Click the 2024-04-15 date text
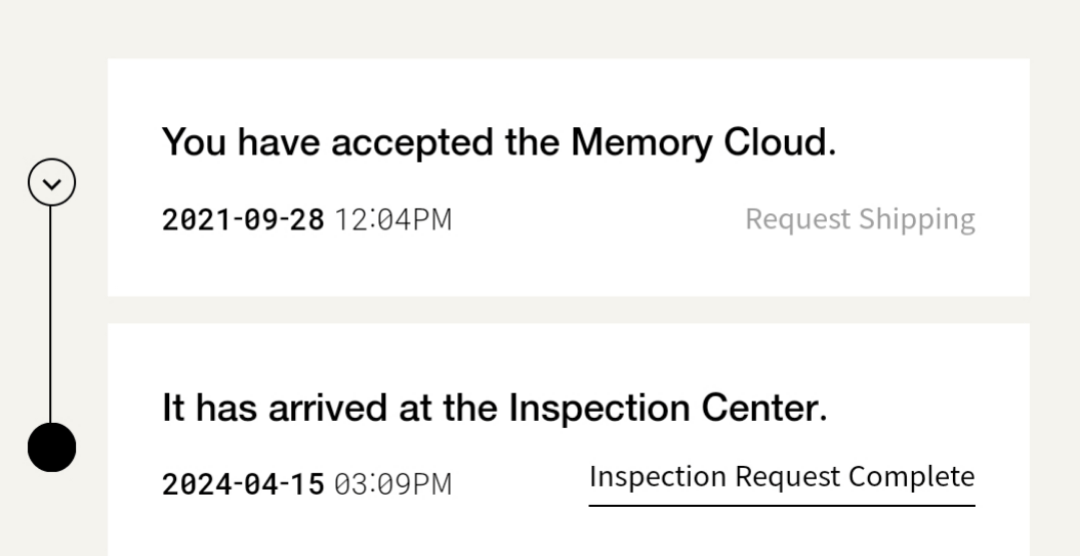This screenshot has width=1080, height=556. (x=243, y=485)
